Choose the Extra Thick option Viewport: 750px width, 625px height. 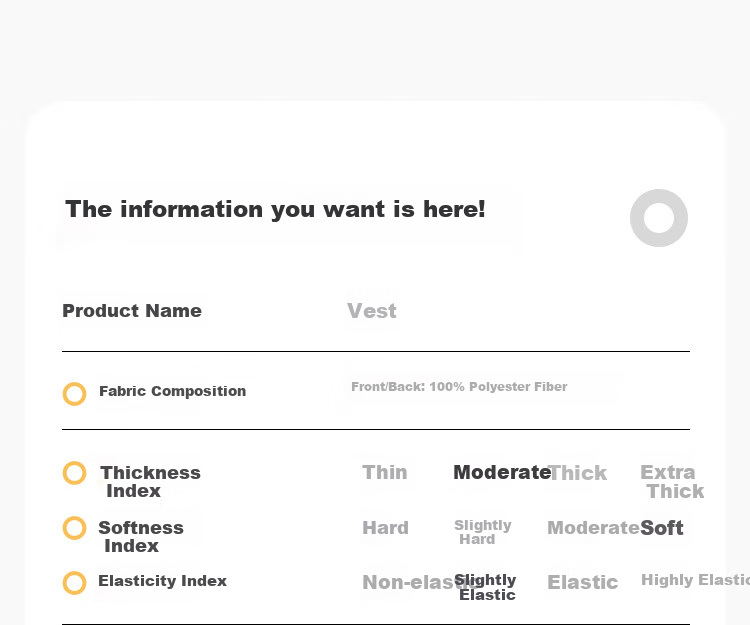[x=672, y=482]
